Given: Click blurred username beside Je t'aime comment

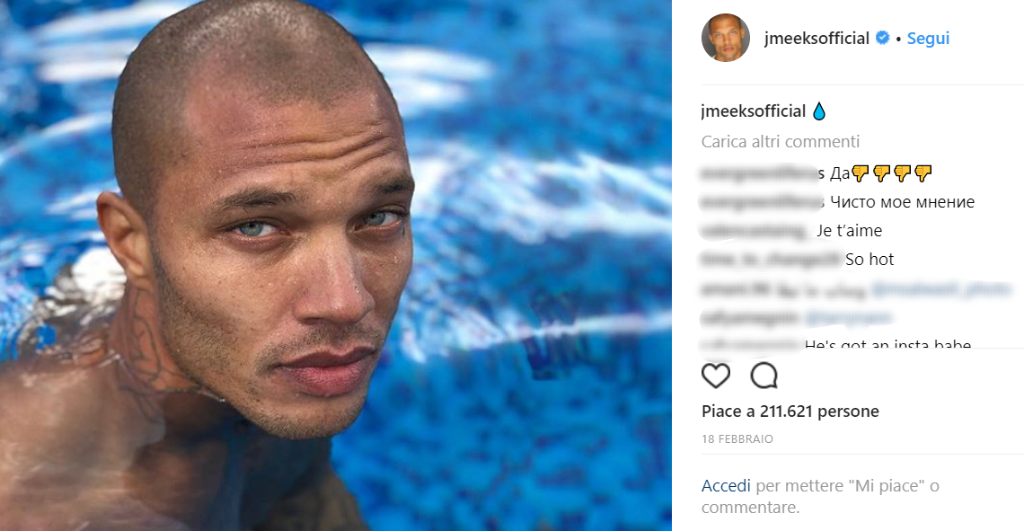Looking at the screenshot, I should tap(754, 231).
